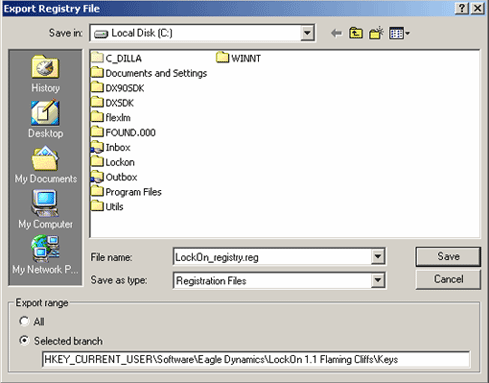Viewport: 489px width, 383px height.
Task: Click the Cancel button
Action: pyautogui.click(x=448, y=279)
